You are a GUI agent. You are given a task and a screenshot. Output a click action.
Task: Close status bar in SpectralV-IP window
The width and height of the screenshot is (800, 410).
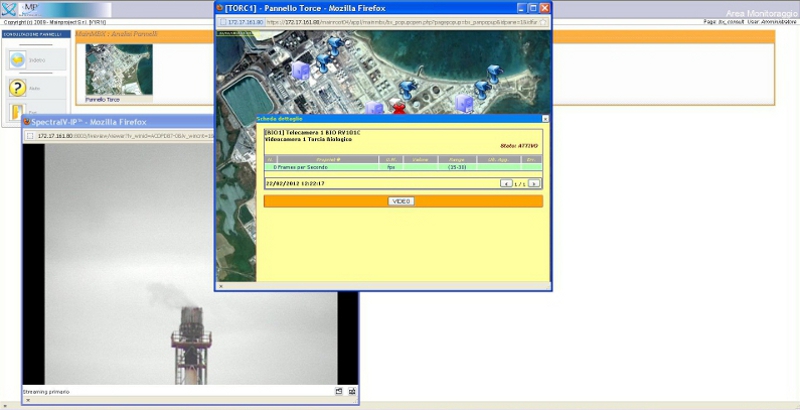point(28,400)
